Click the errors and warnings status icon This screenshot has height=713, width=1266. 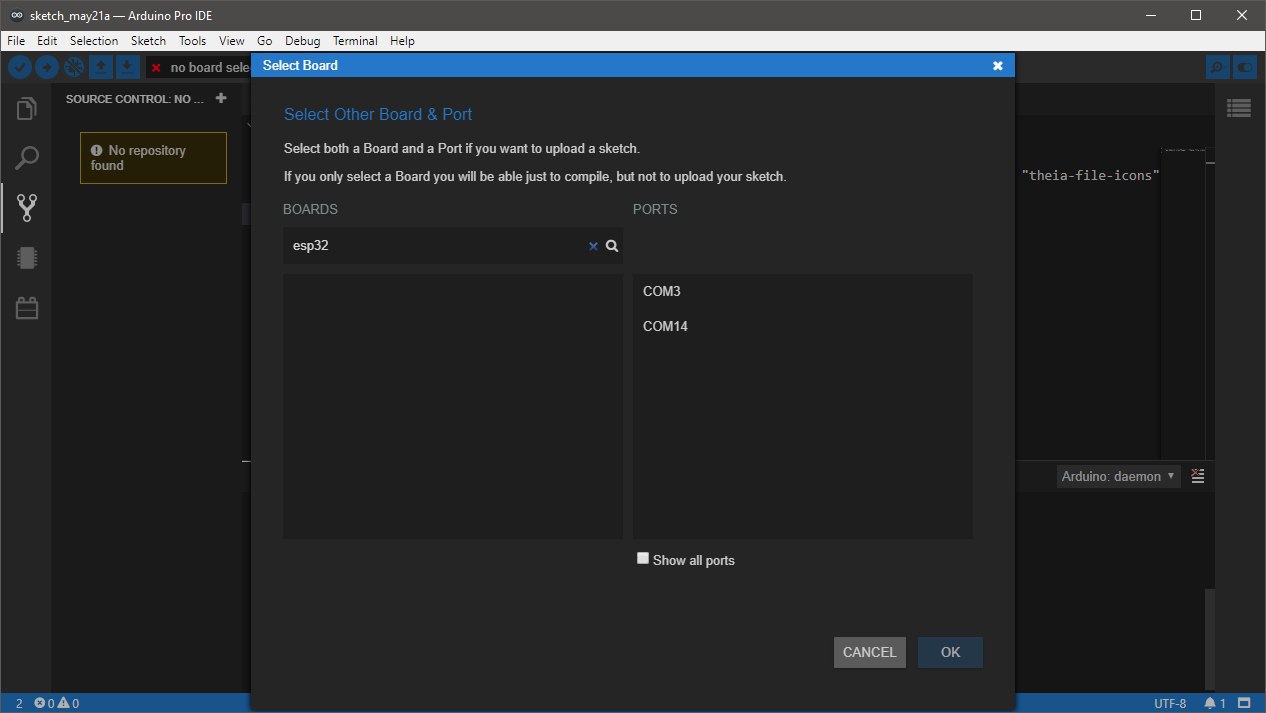(57, 704)
